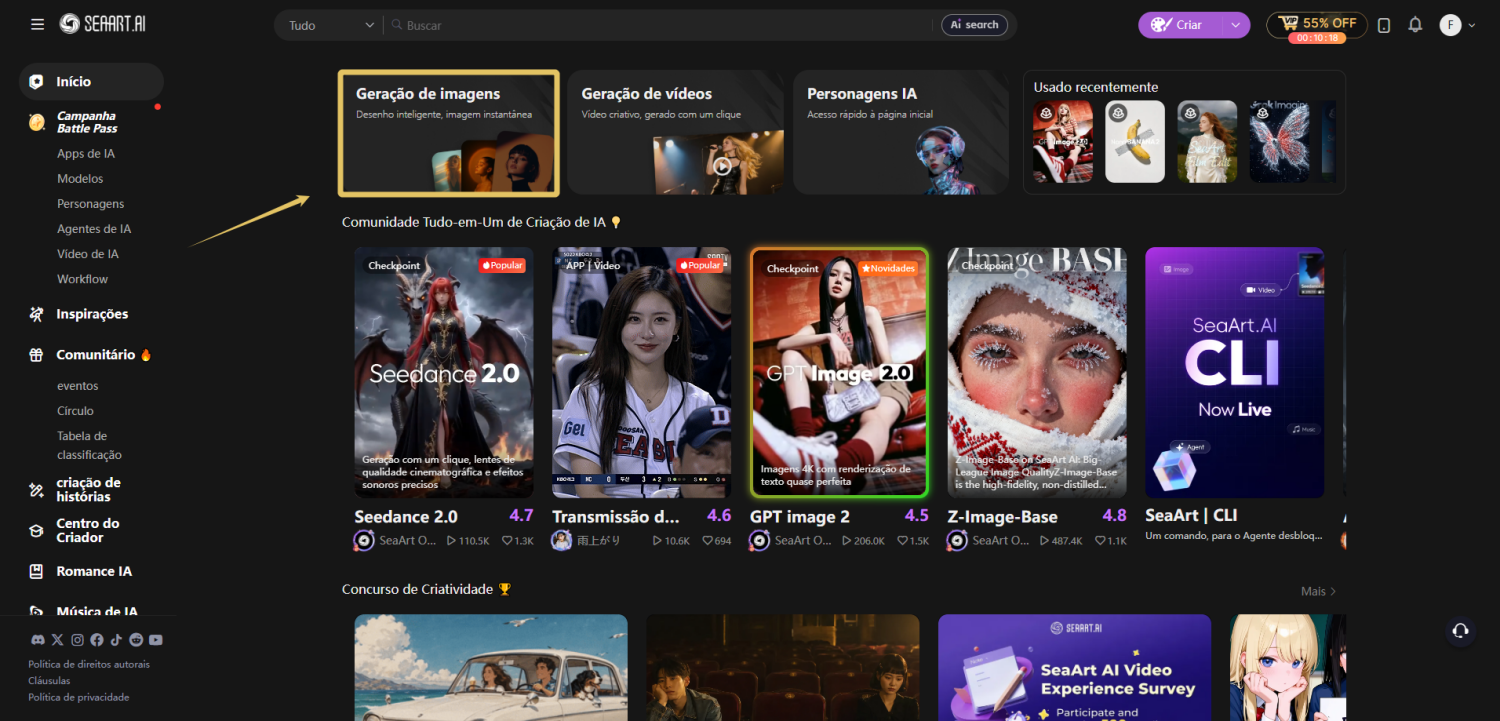Click the Inspirações sidebar icon
The image size is (1500, 721).
coord(36,314)
